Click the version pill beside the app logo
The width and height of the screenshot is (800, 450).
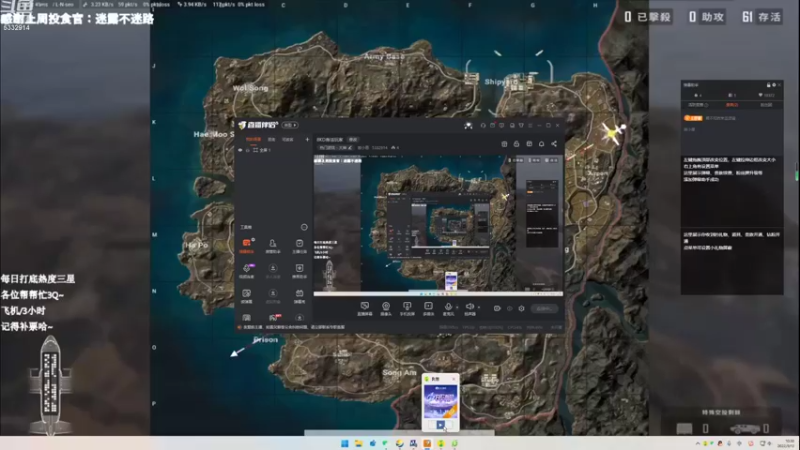click(290, 125)
